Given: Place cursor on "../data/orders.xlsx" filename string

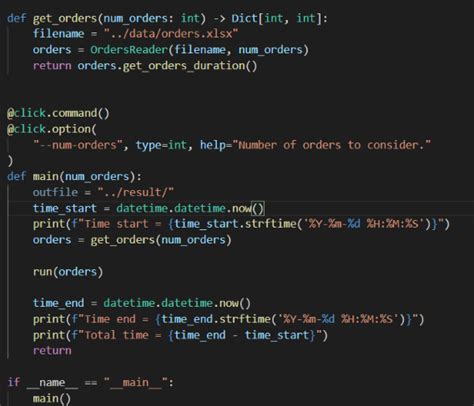Looking at the screenshot, I should [171, 34].
